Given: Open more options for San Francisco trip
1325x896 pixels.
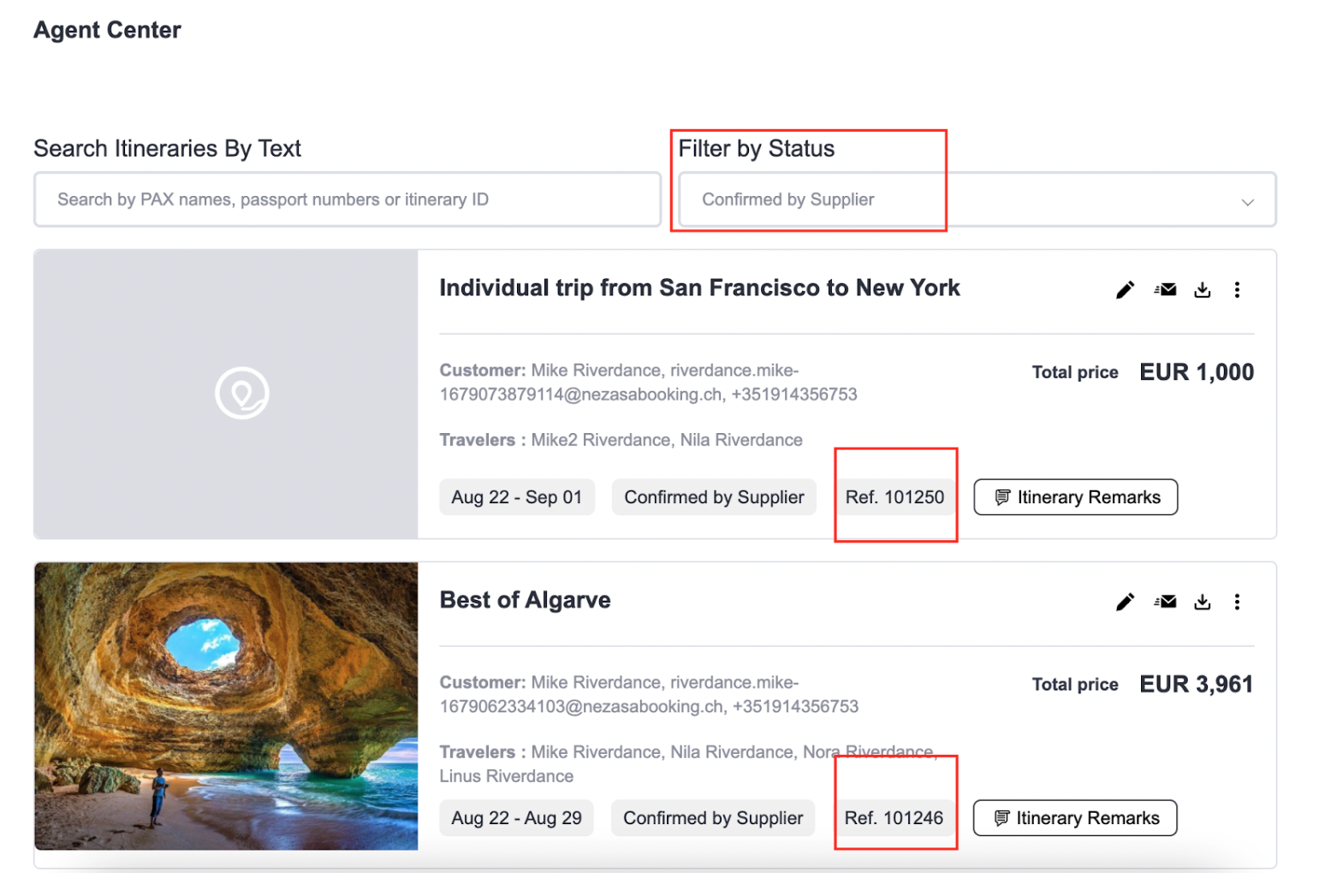Looking at the screenshot, I should click(x=1237, y=290).
